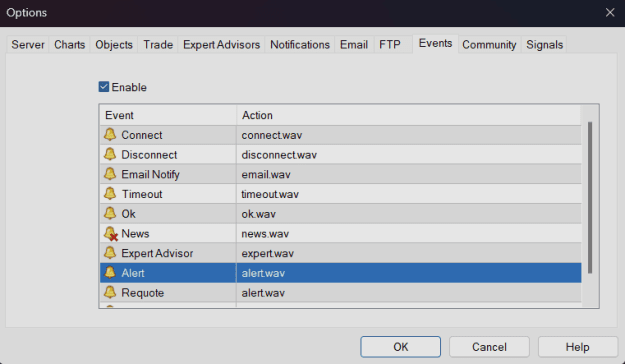Select the timeout.wav action cell
The width and height of the screenshot is (625, 364).
409,194
